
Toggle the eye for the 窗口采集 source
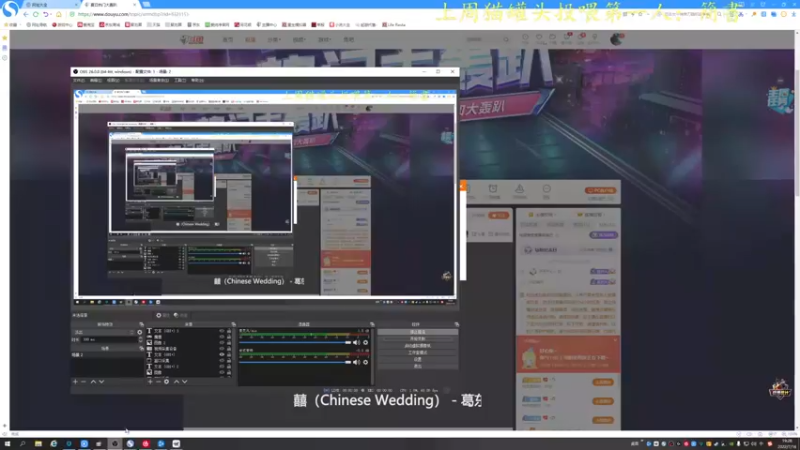tap(221, 360)
